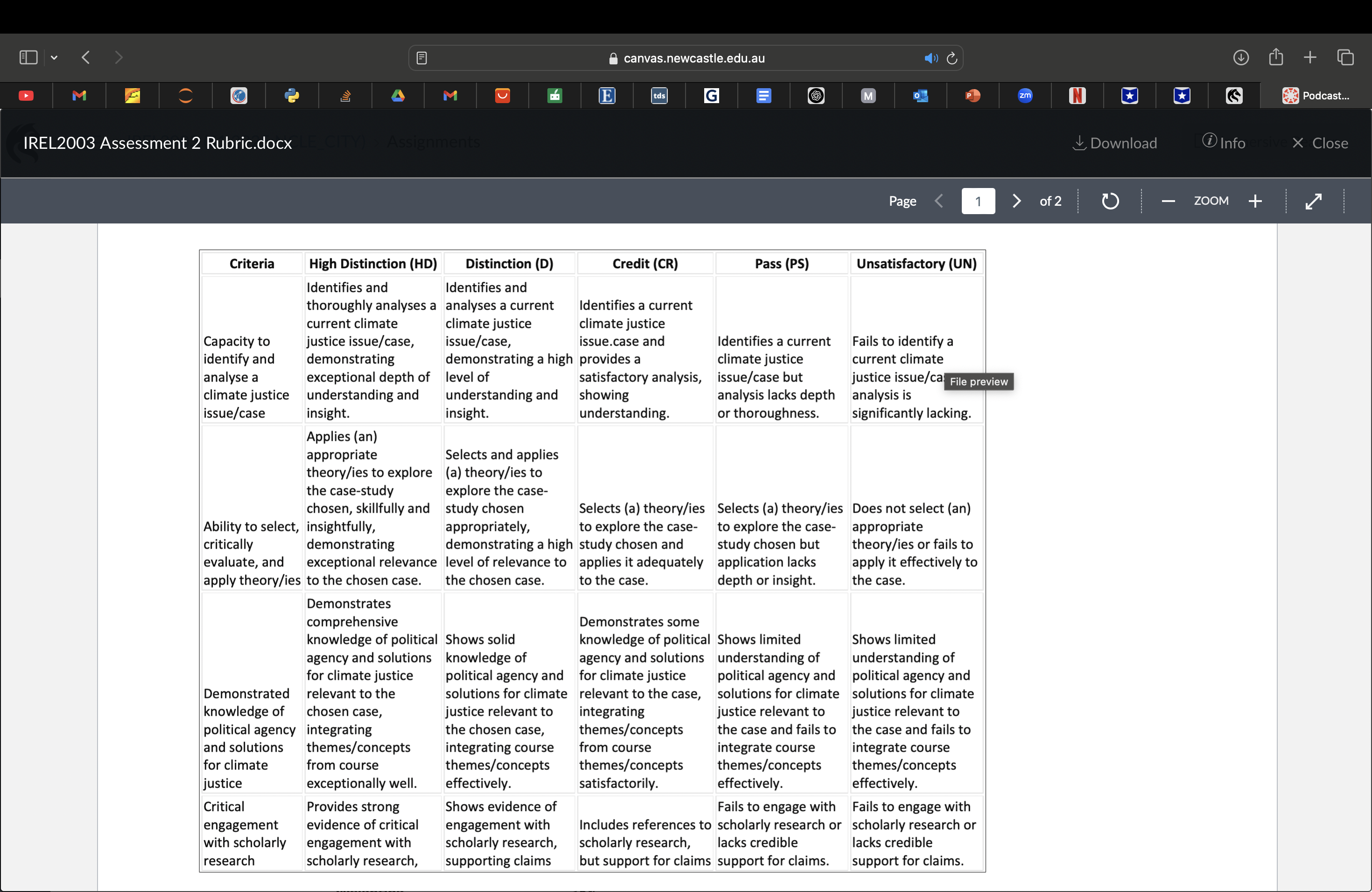1372x892 pixels.
Task: Open a new browser tab
Action: [1309, 57]
